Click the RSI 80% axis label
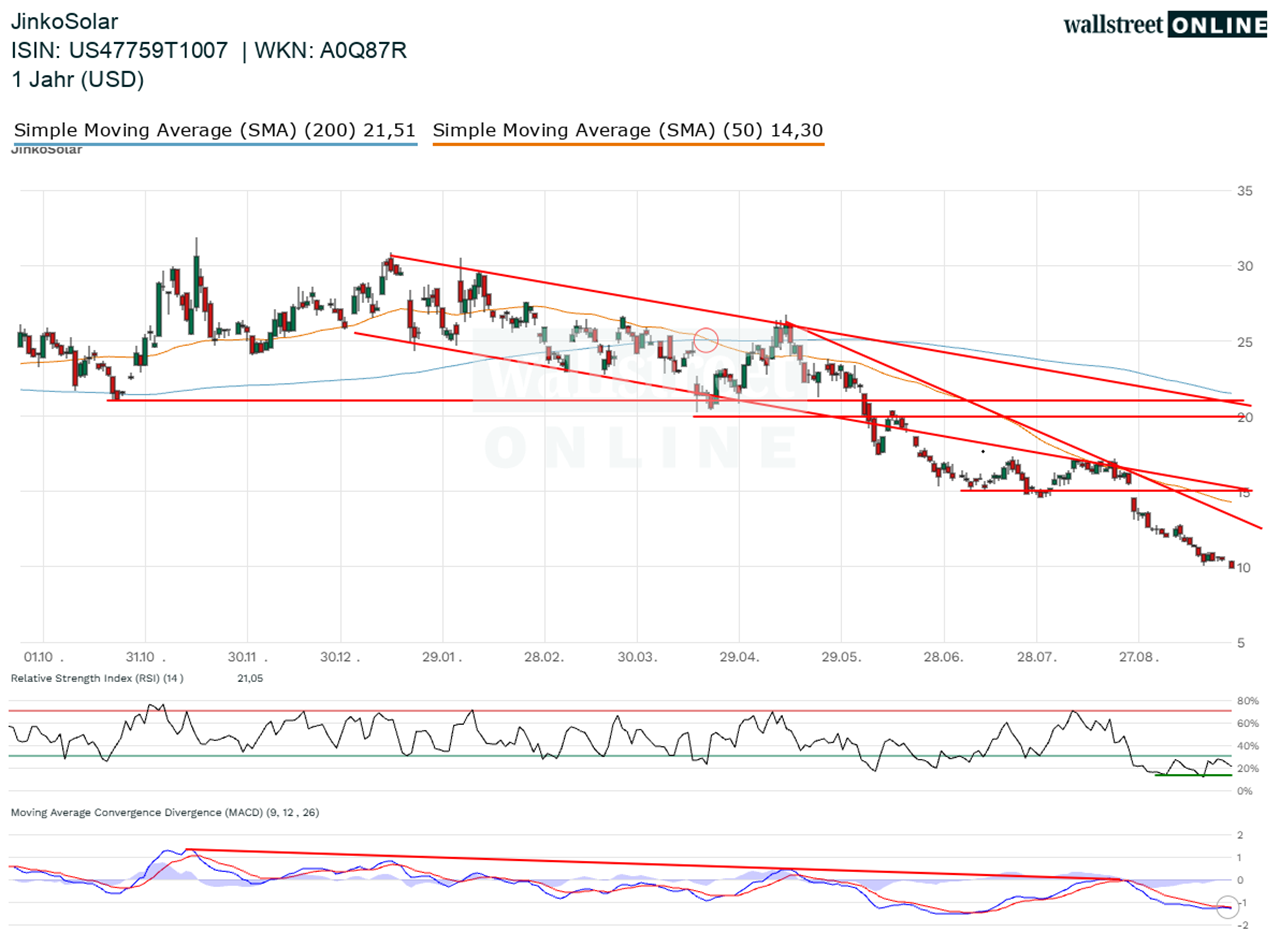Image resolution: width=1280 pixels, height=940 pixels. (1247, 700)
